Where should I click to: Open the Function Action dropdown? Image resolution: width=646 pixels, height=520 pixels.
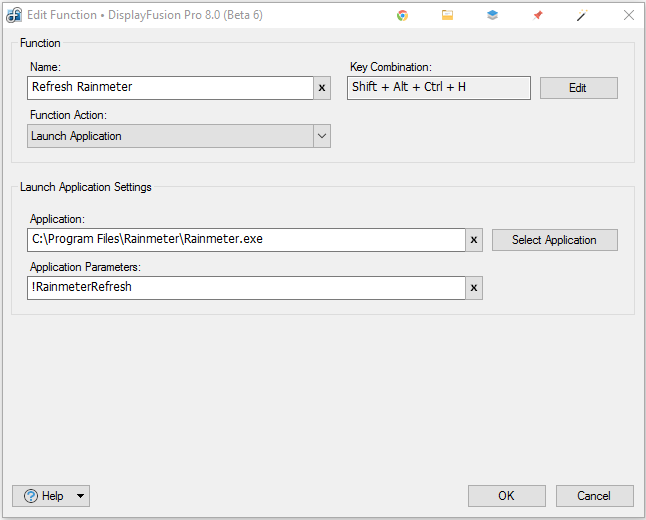click(x=321, y=136)
